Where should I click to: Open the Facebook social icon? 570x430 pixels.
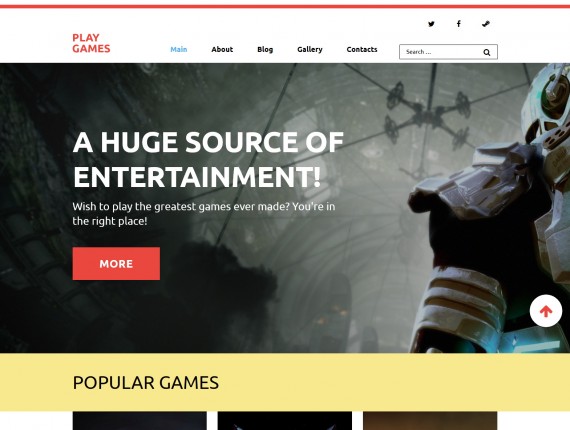(459, 24)
